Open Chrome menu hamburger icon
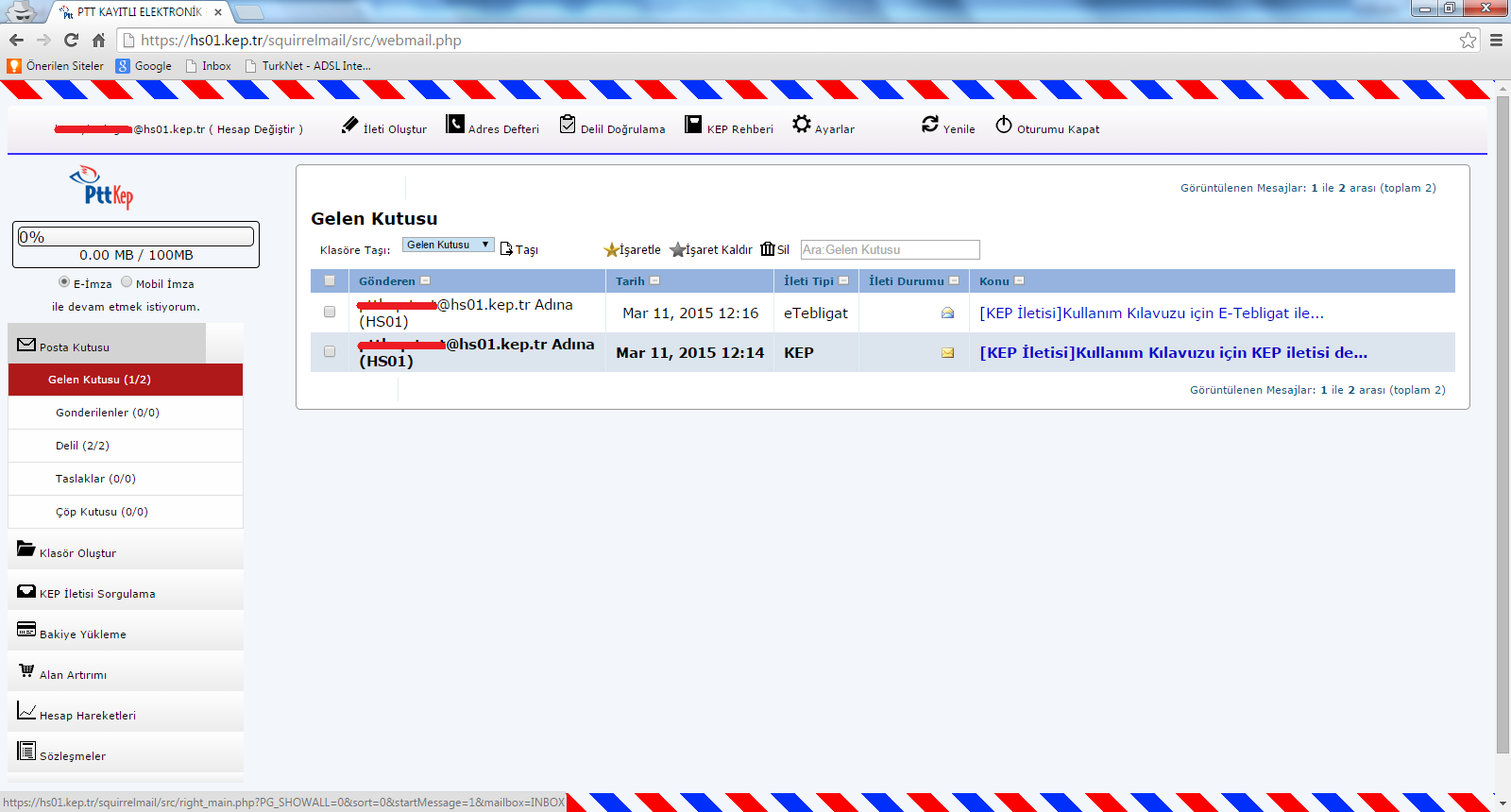This screenshot has width=1511, height=812. click(x=1496, y=40)
